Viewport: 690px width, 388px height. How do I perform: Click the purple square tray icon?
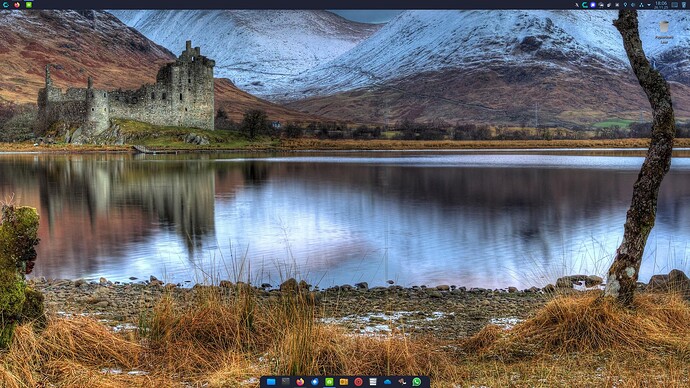tap(593, 5)
